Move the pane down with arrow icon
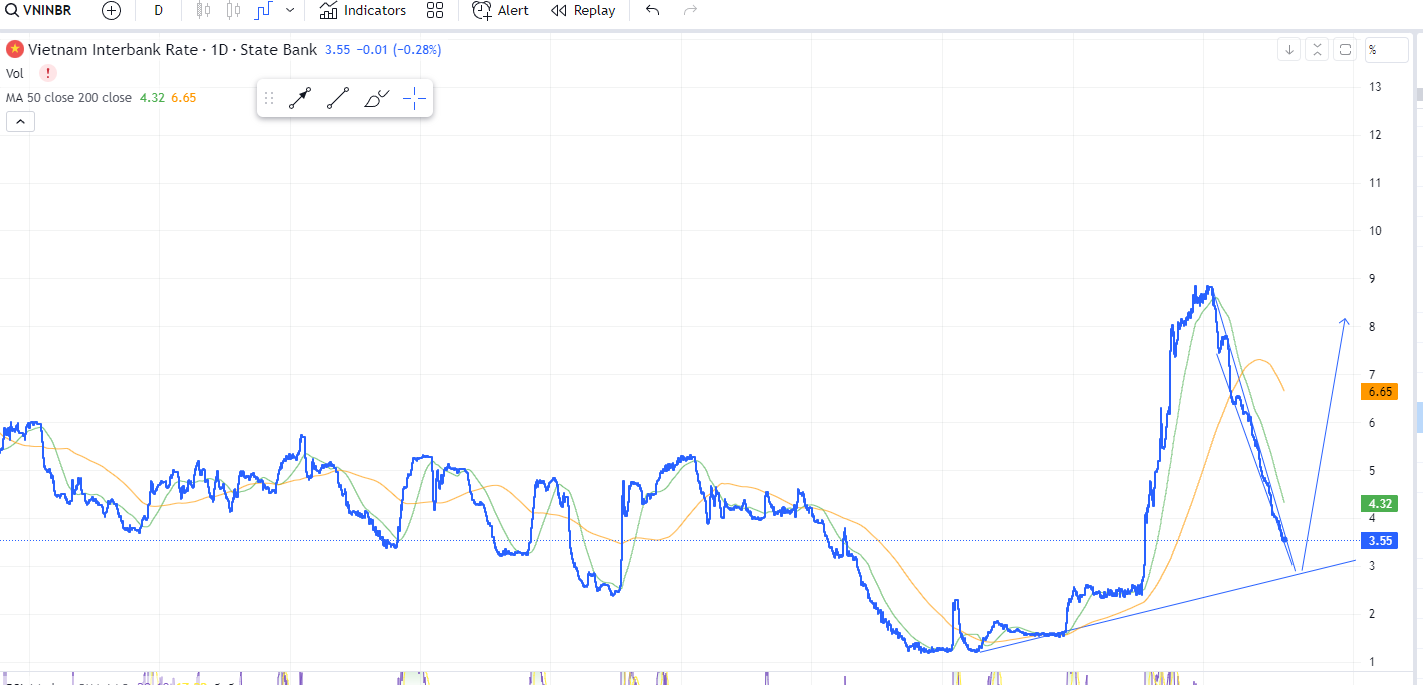The width and height of the screenshot is (1423, 685). point(1290,50)
